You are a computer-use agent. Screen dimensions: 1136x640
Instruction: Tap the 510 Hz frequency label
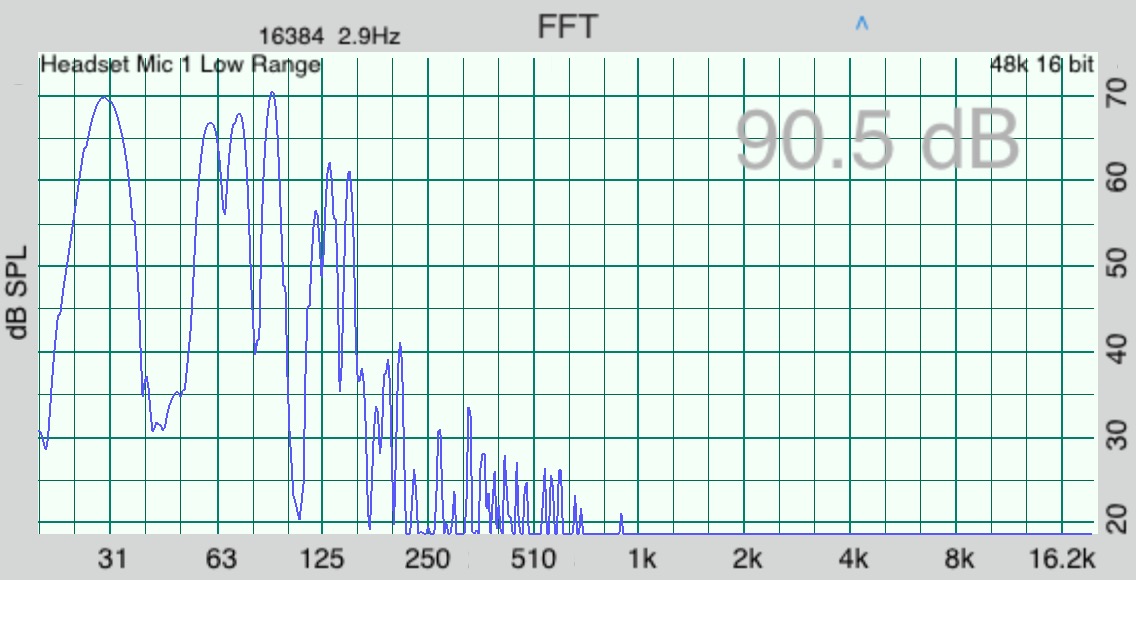coord(533,559)
